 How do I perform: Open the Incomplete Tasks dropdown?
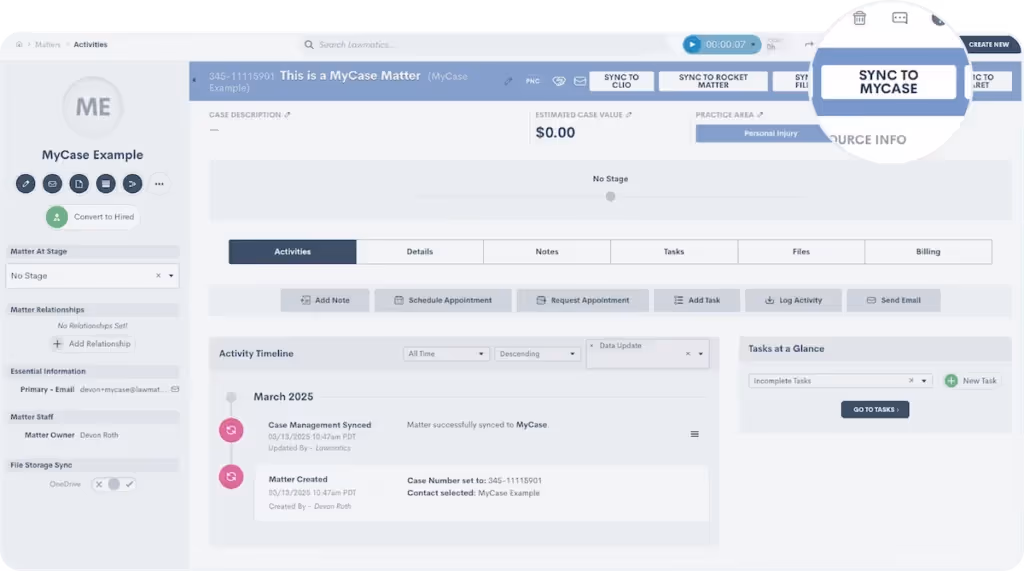[x=840, y=381]
